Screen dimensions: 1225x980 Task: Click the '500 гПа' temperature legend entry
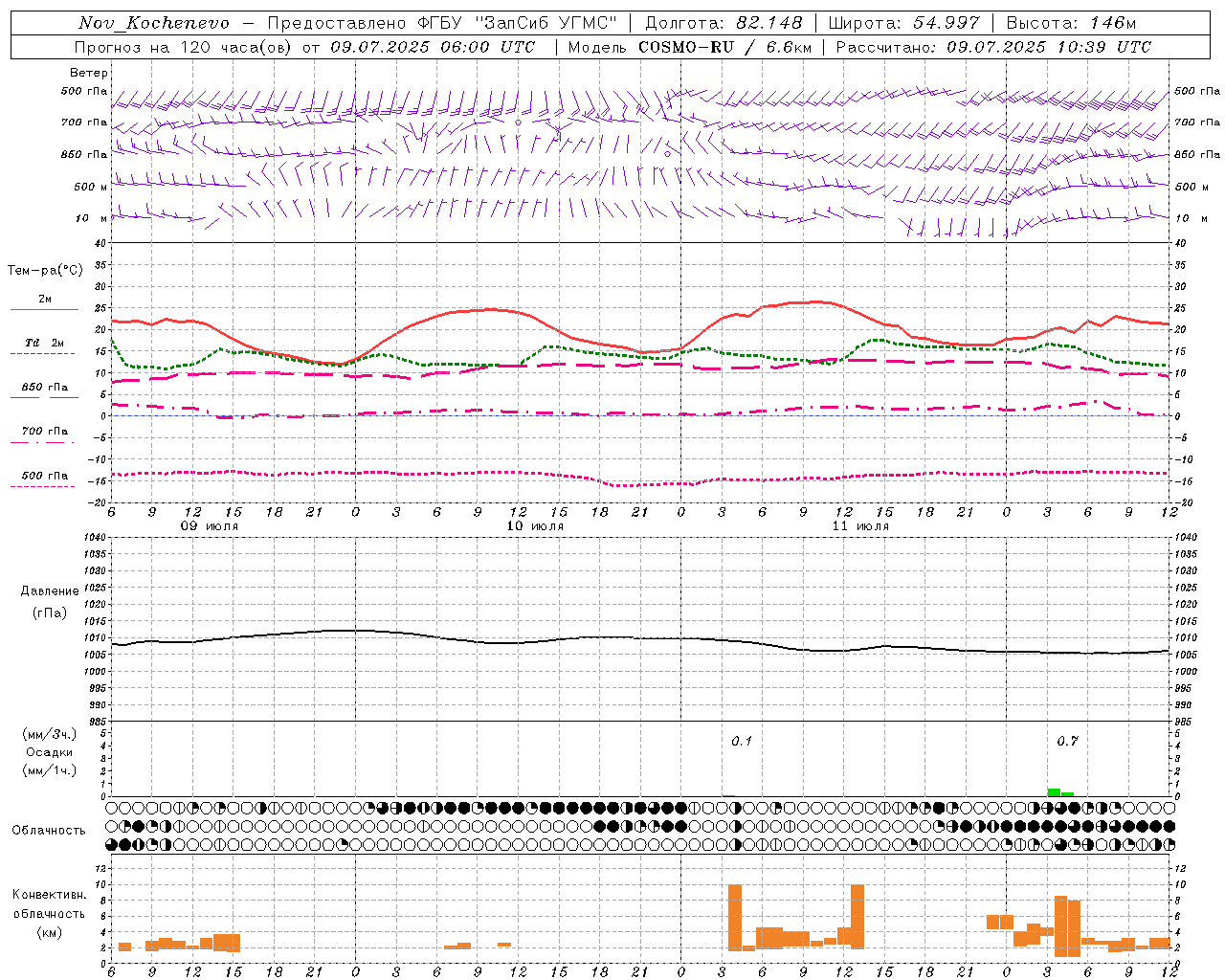coord(45,476)
